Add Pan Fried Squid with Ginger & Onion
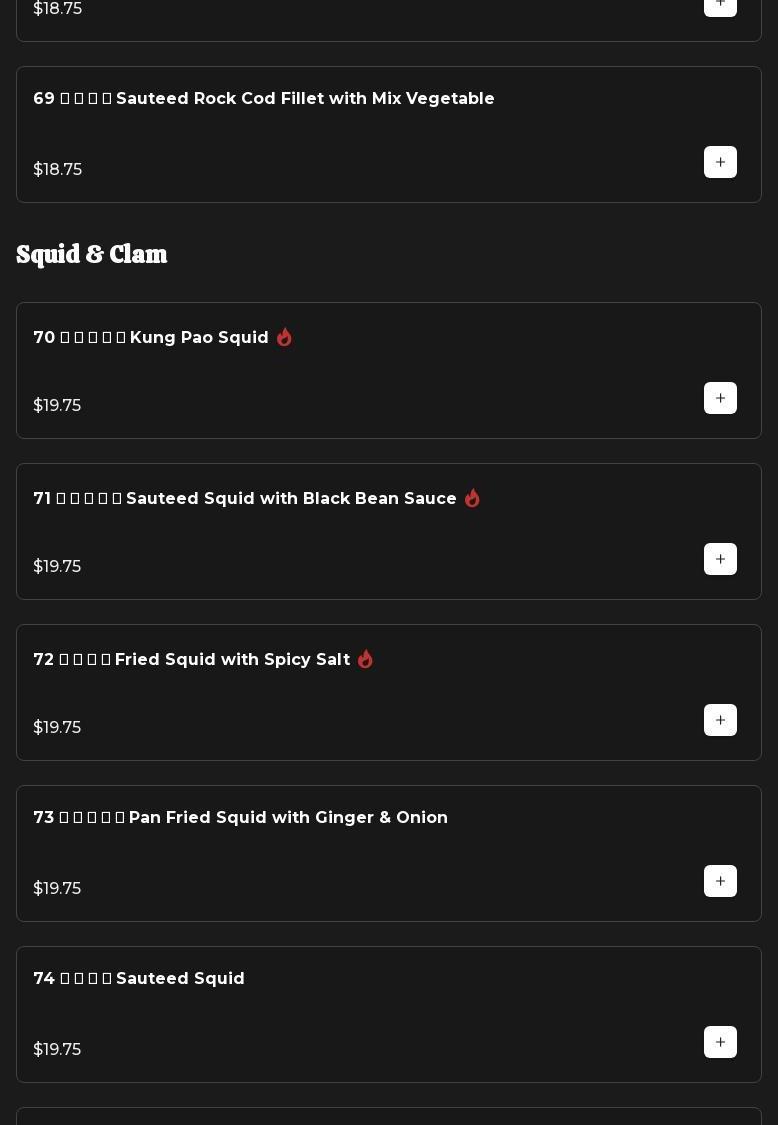 pyautogui.click(x=720, y=881)
